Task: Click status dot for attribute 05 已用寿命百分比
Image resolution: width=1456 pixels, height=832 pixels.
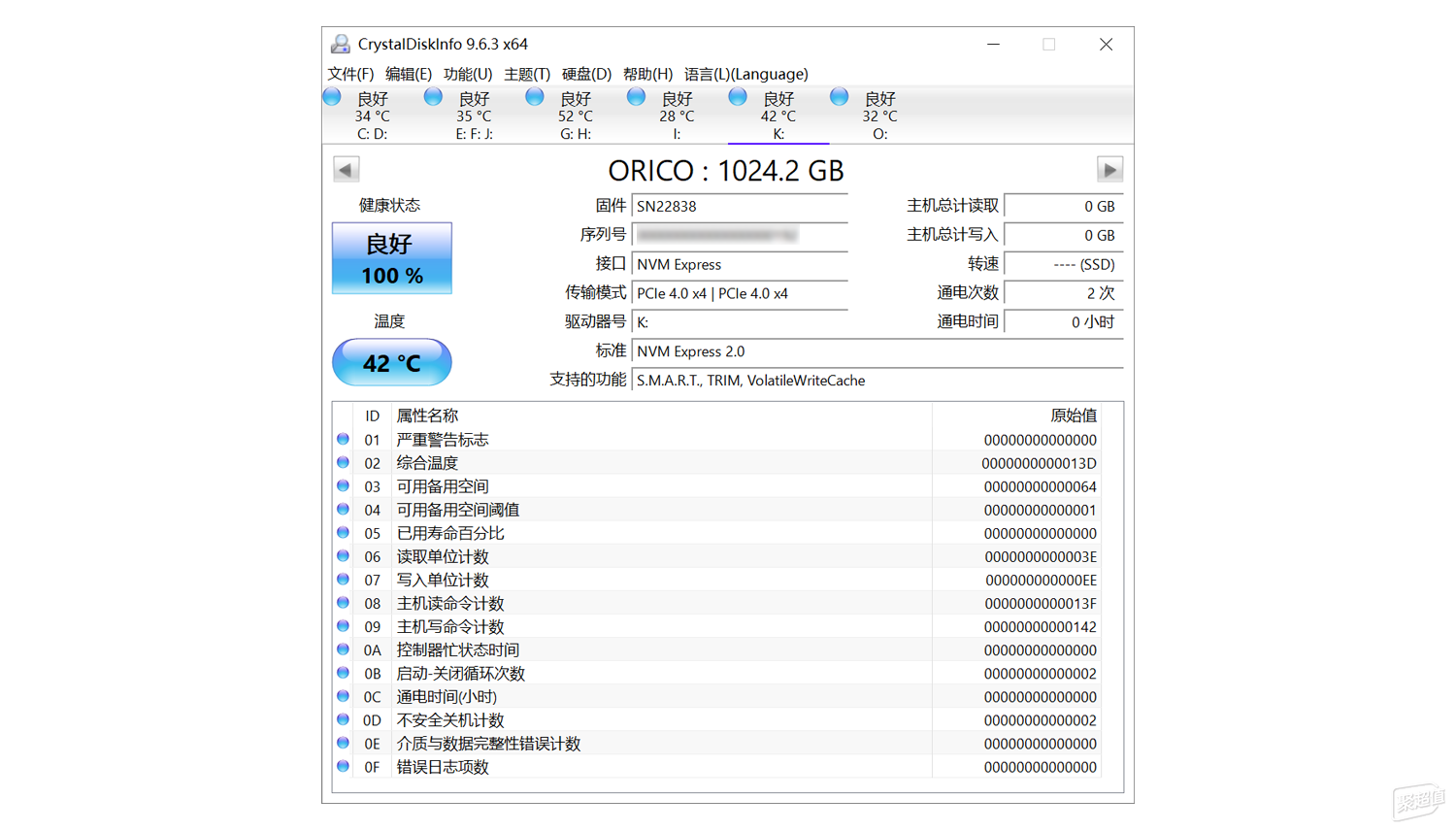Action: coord(344,532)
